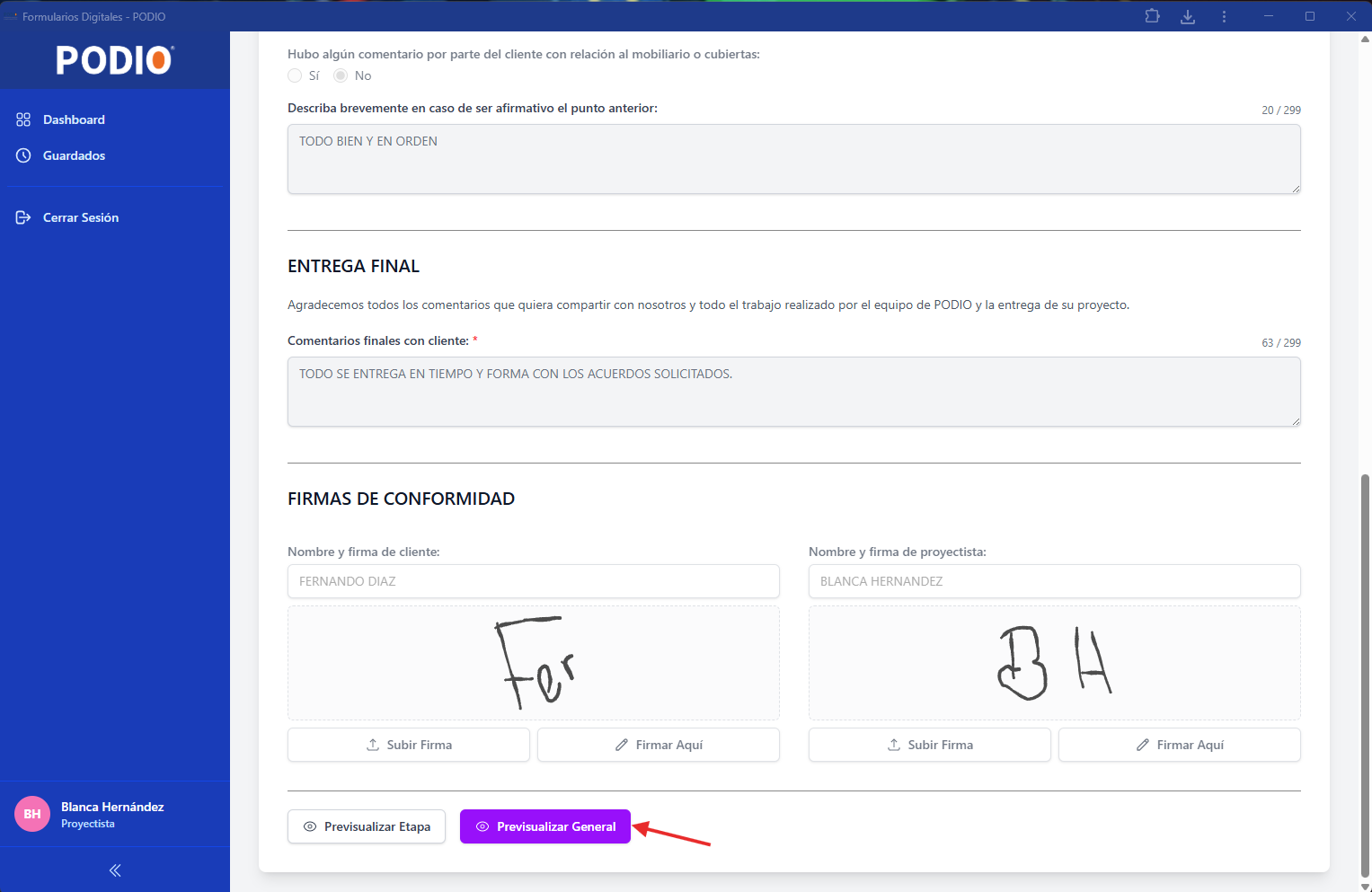The image size is (1372, 892).
Task: Open the Guardados sidebar item
Action: [x=115, y=155]
